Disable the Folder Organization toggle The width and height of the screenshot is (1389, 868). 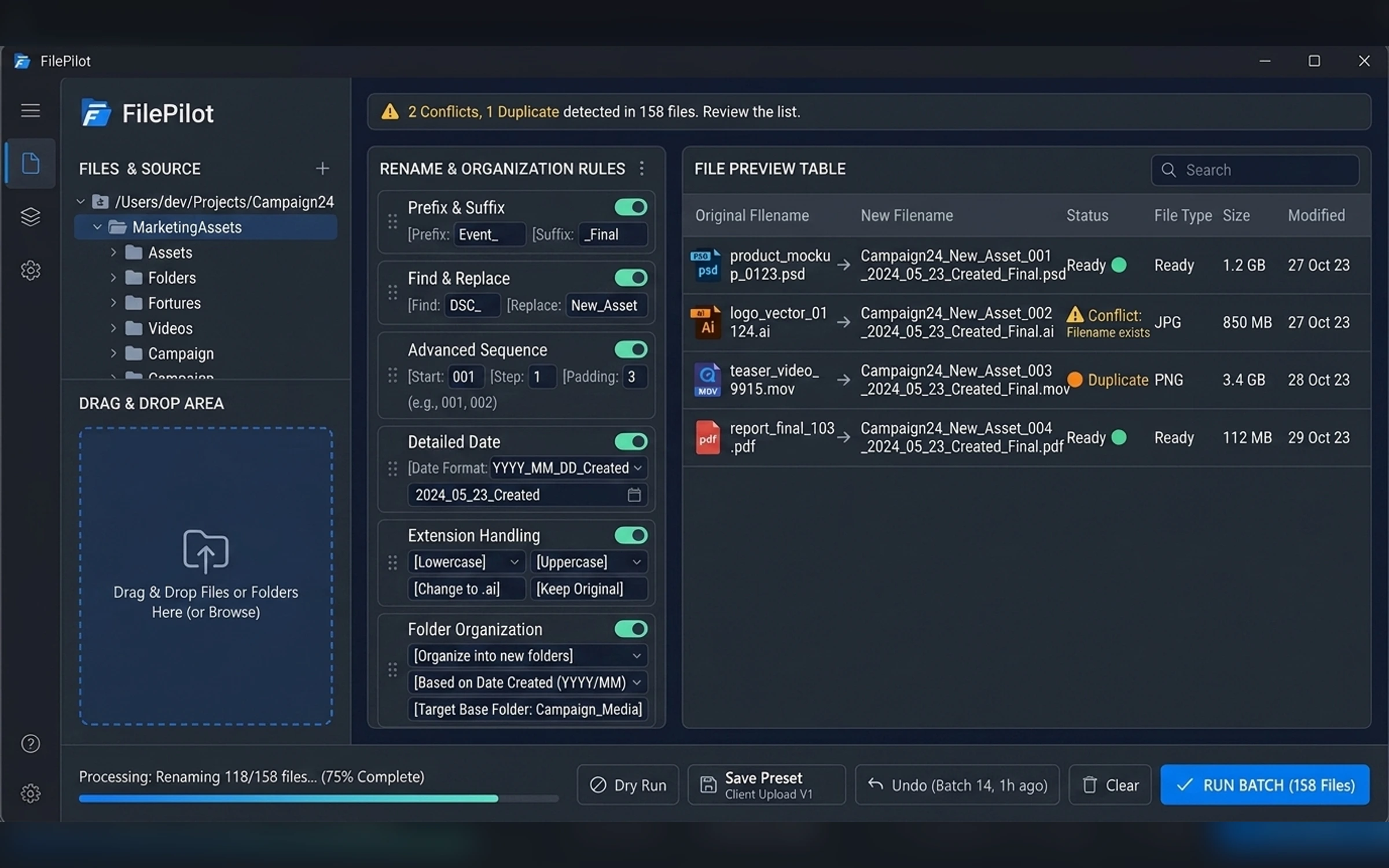coord(631,629)
